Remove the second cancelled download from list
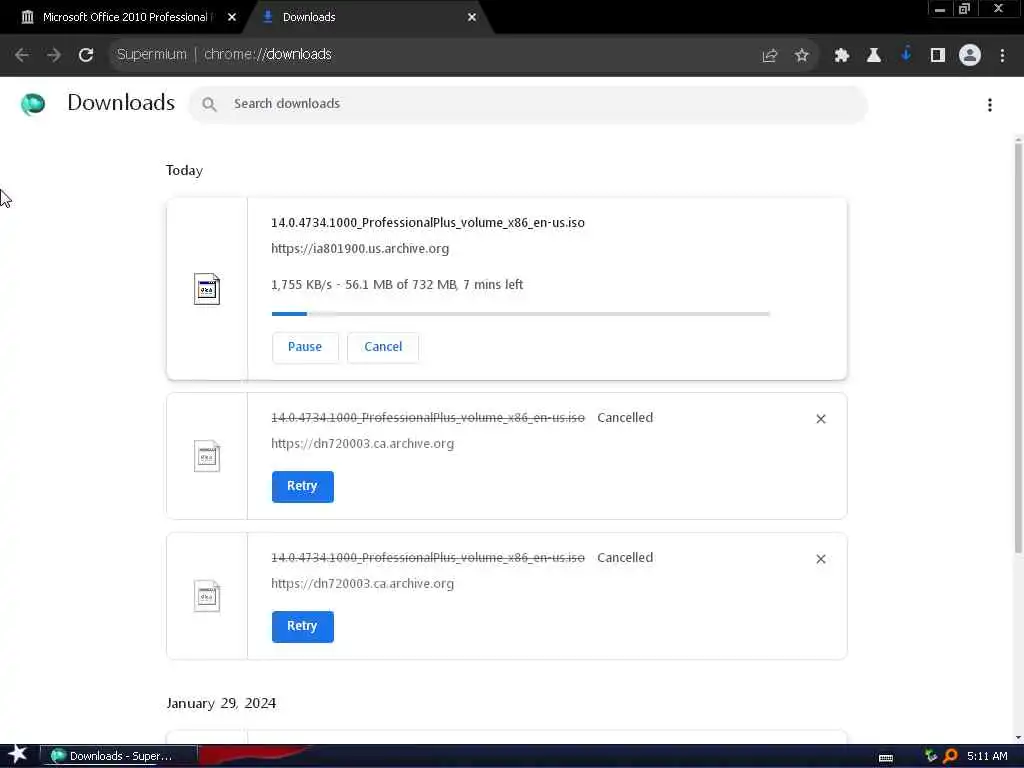This screenshot has width=1024, height=768. [x=821, y=559]
